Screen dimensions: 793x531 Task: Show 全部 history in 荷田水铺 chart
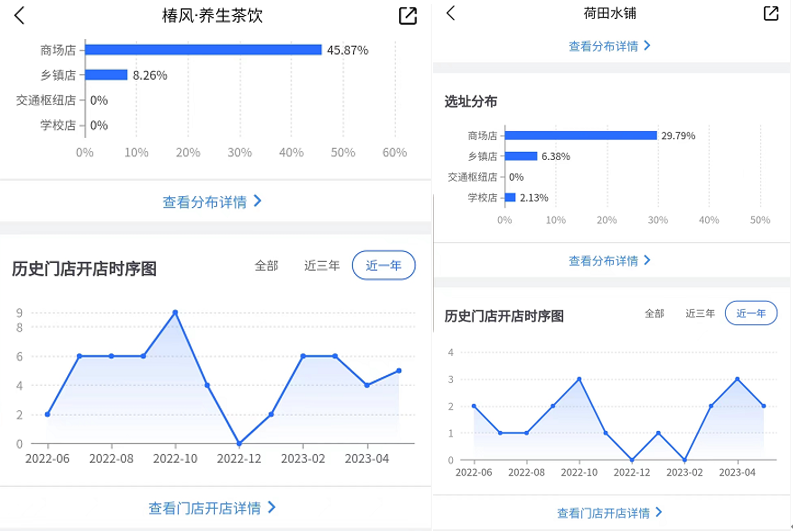(x=654, y=313)
